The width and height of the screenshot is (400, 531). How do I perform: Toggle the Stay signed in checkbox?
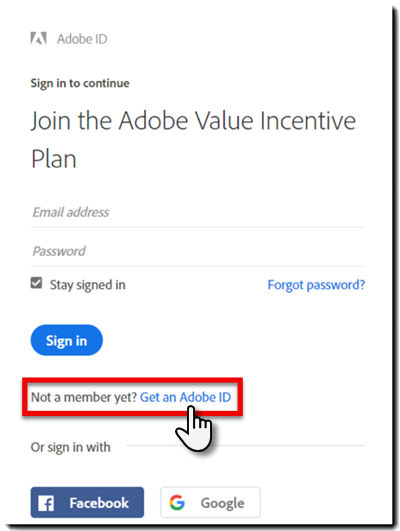pos(36,283)
